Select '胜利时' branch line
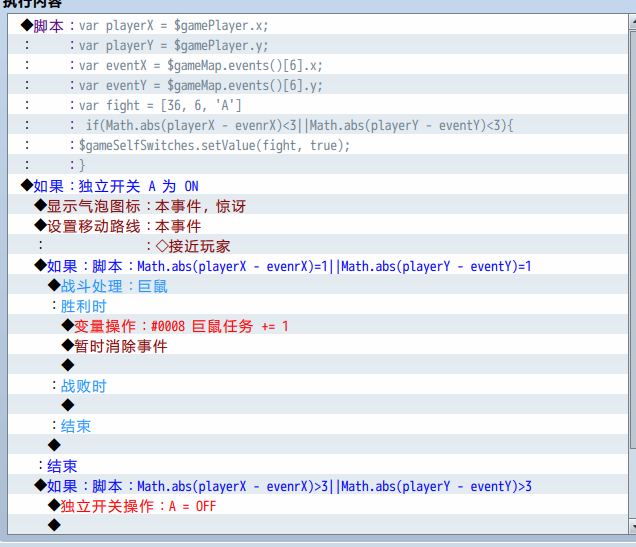Image resolution: width=636 pixels, height=547 pixels. pos(318,305)
